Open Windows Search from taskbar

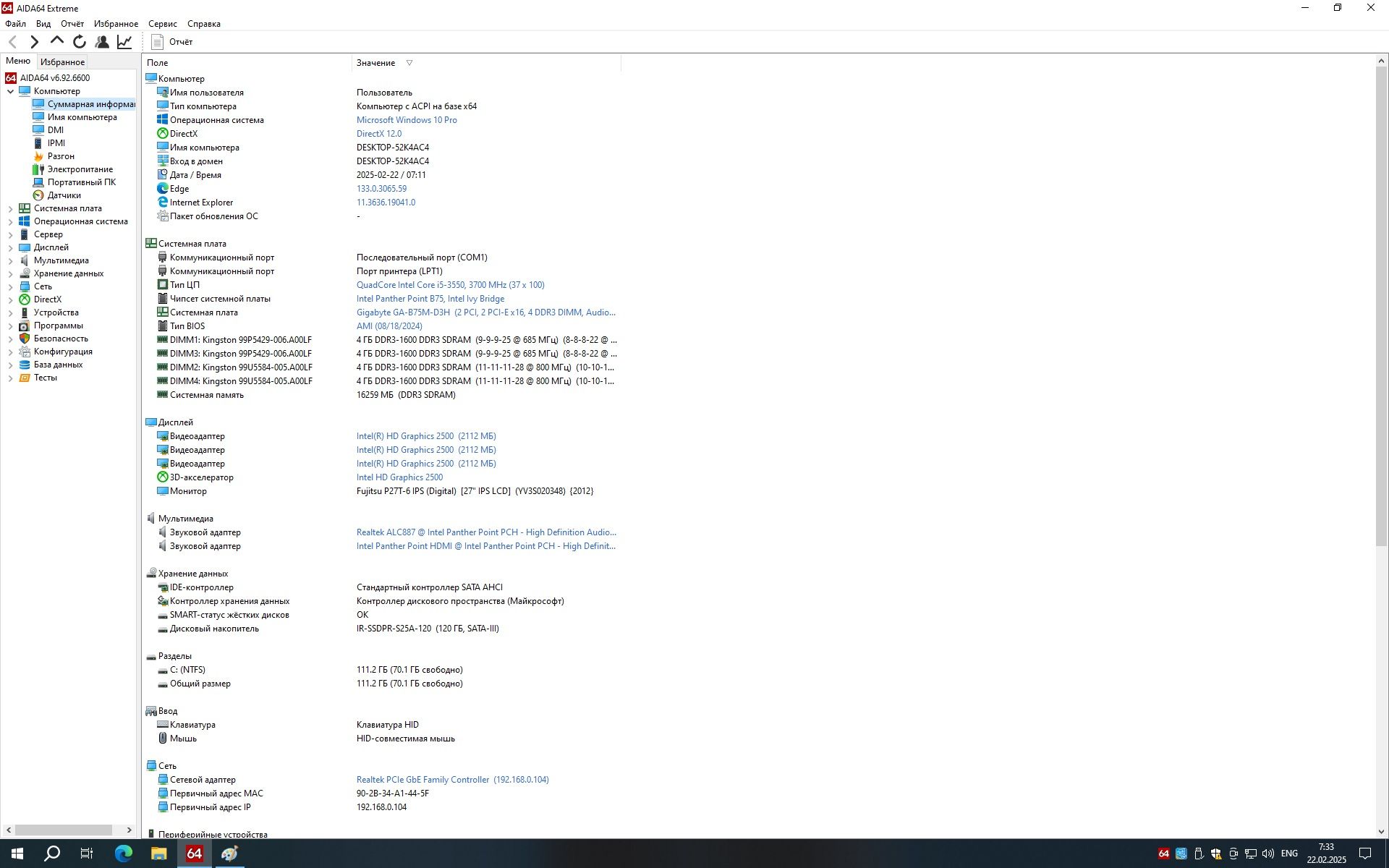pos(52,854)
